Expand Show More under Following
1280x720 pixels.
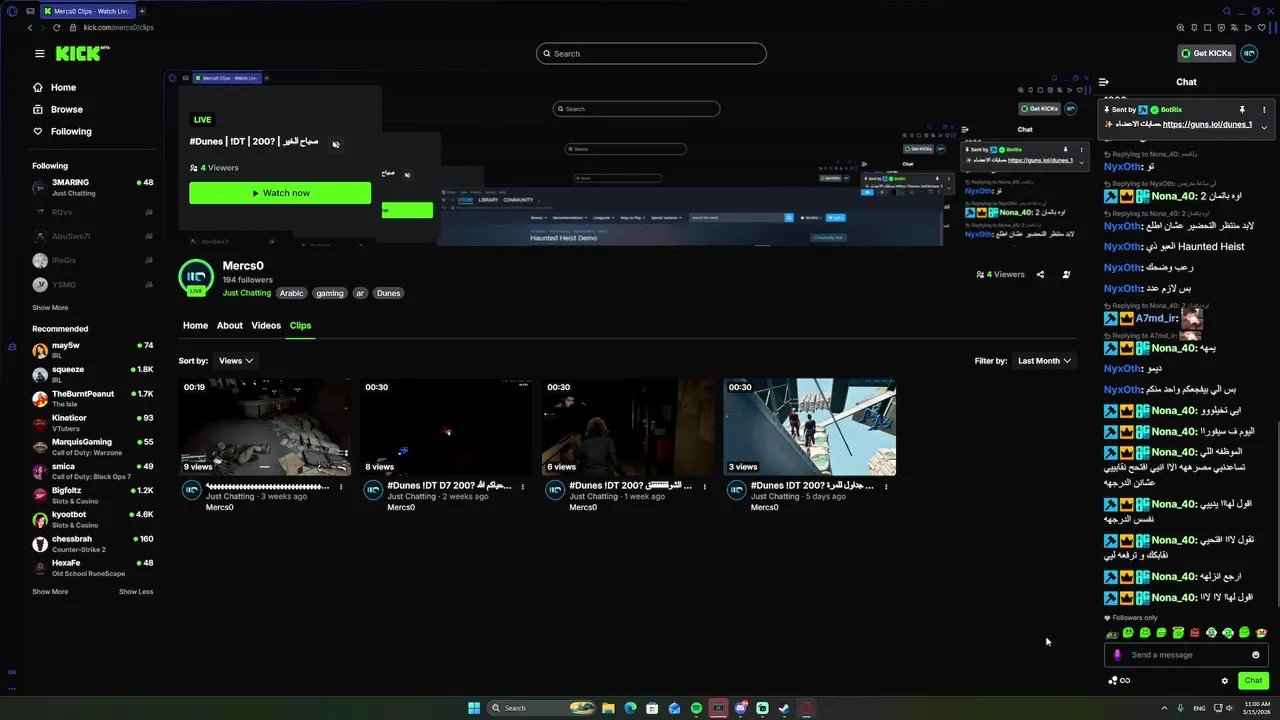[x=50, y=308]
